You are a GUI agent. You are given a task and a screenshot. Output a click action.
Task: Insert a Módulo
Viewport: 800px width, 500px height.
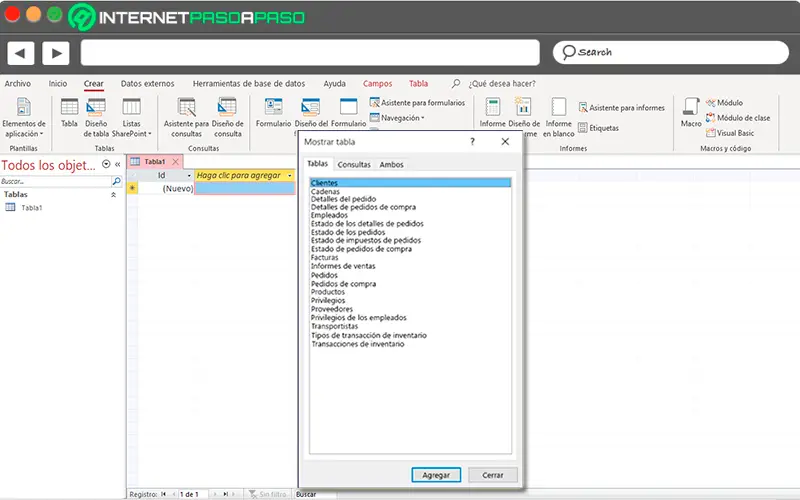coord(724,103)
